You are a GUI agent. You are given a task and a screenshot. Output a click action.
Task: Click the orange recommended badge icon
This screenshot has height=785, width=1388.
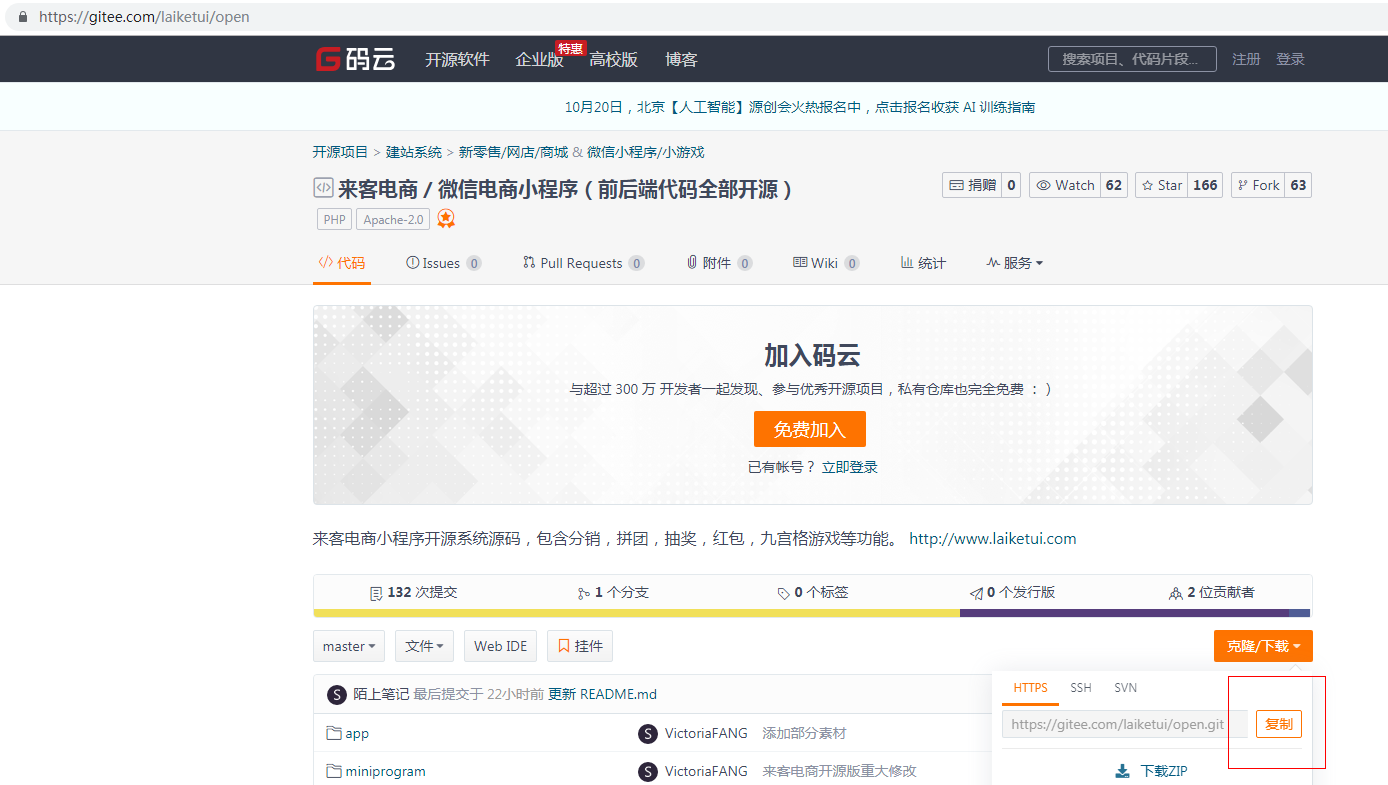446,219
